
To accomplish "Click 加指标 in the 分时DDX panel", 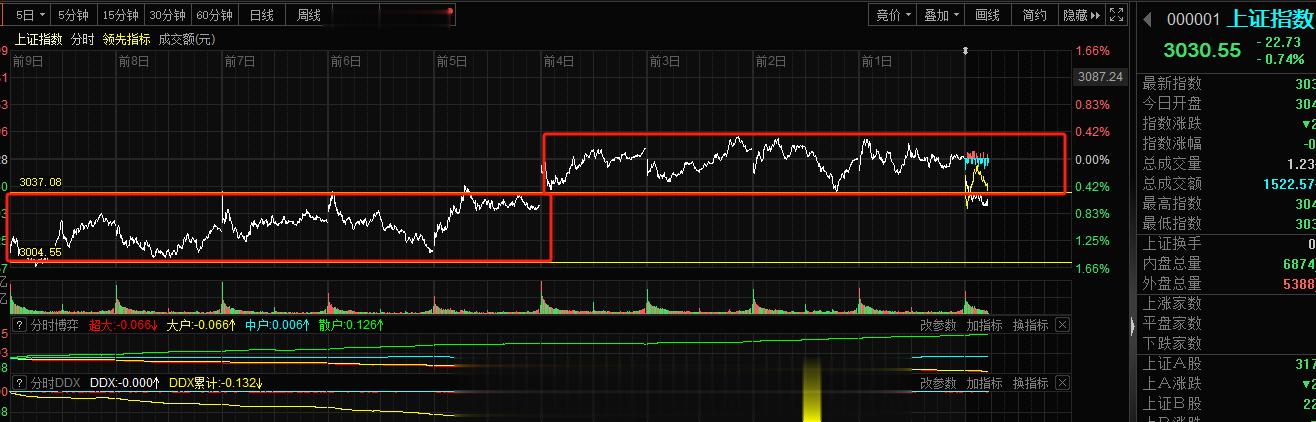I will [x=984, y=383].
